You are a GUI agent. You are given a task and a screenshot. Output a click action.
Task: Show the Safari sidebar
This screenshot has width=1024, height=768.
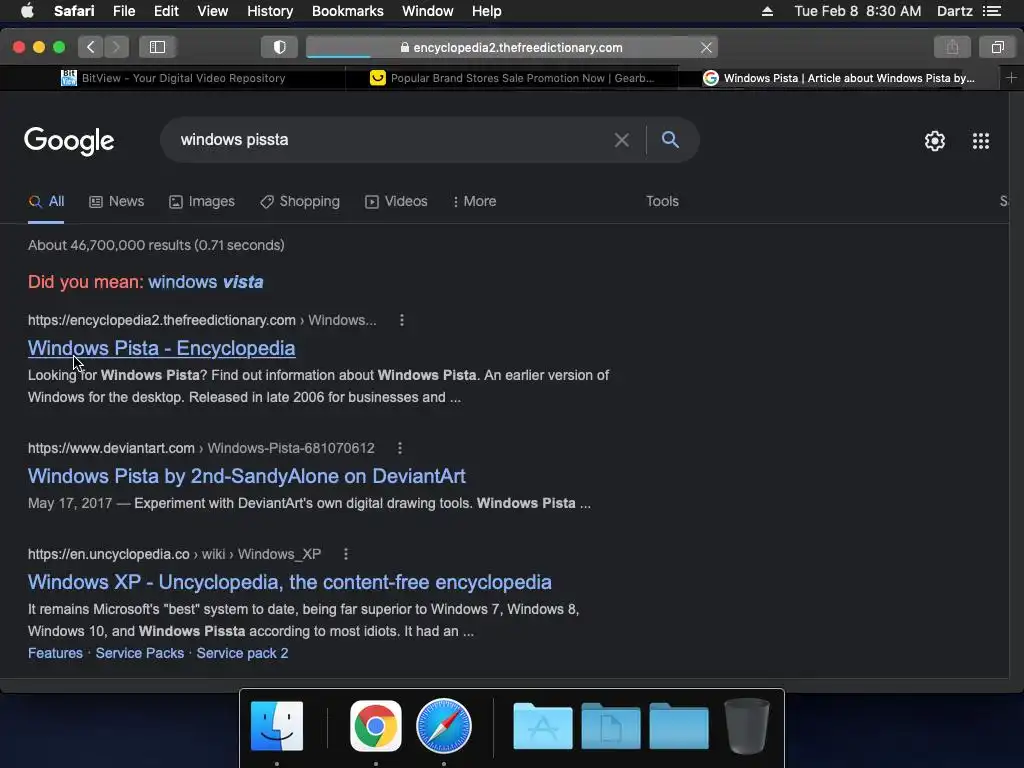tap(157, 47)
